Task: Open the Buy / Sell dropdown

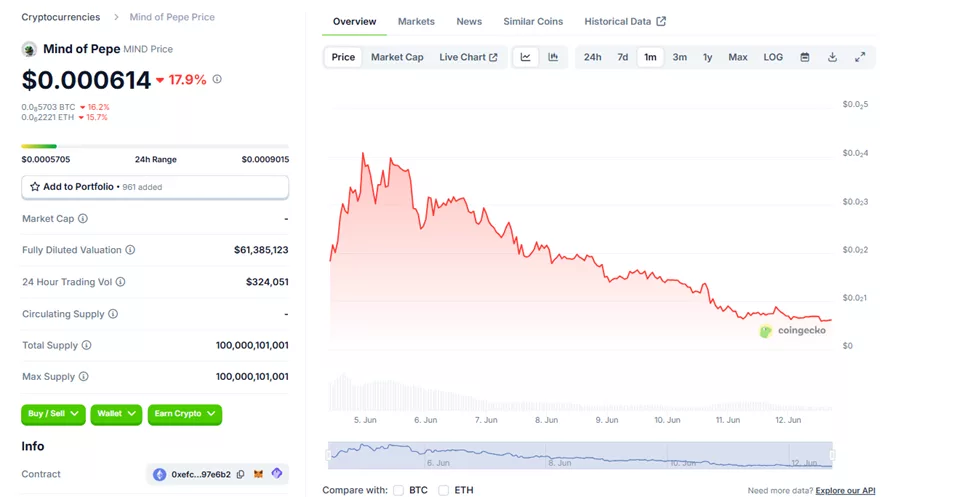Action: tap(53, 414)
